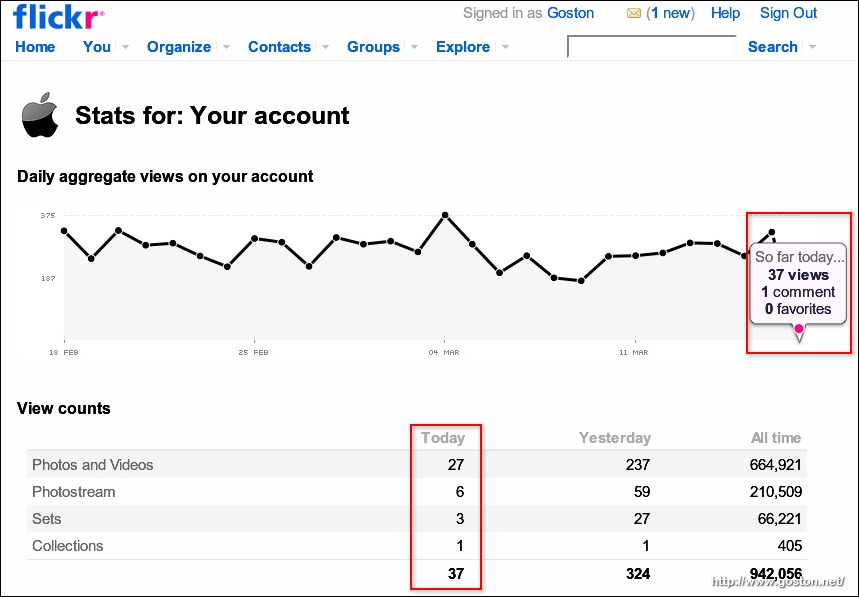Expand the You menu arrow
859x597 pixels.
tap(125, 47)
